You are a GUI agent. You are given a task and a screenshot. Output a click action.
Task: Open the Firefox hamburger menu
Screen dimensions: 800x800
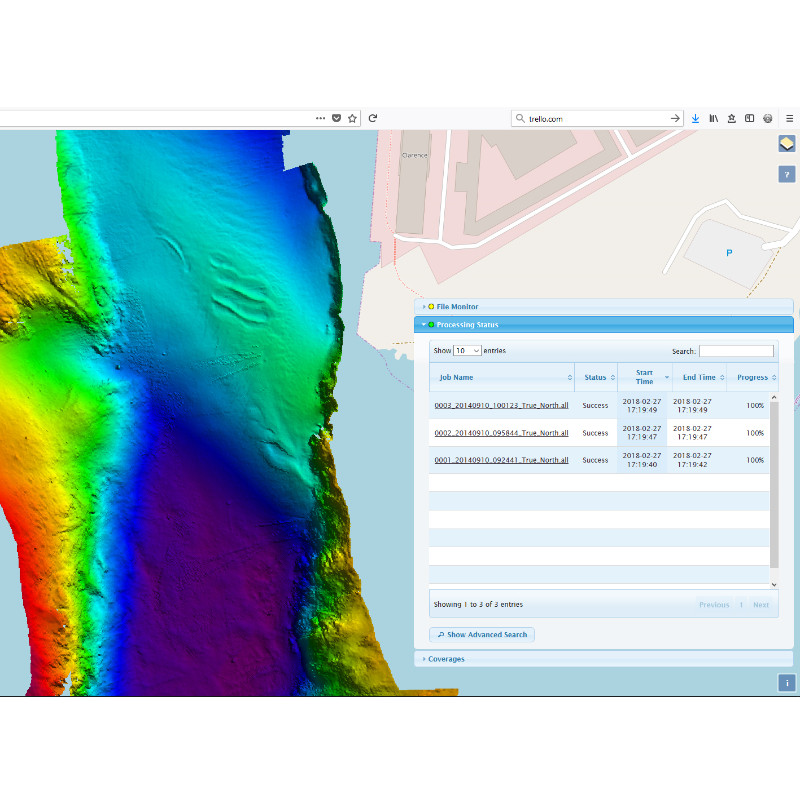[x=789, y=117]
